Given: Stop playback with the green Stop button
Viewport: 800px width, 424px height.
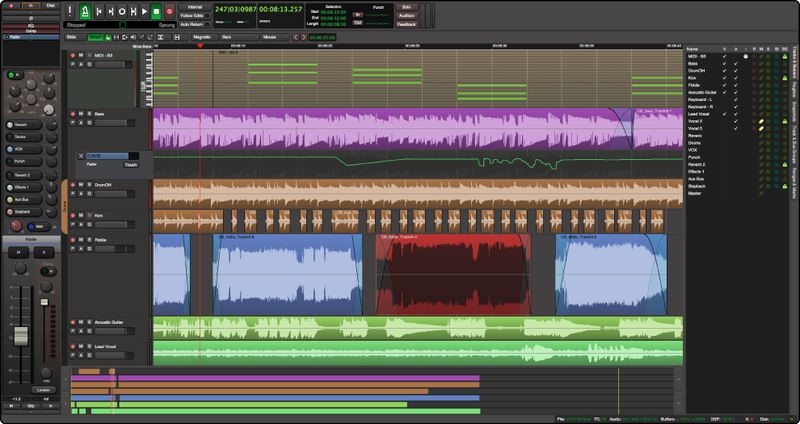Looking at the screenshot, I should click(x=157, y=11).
